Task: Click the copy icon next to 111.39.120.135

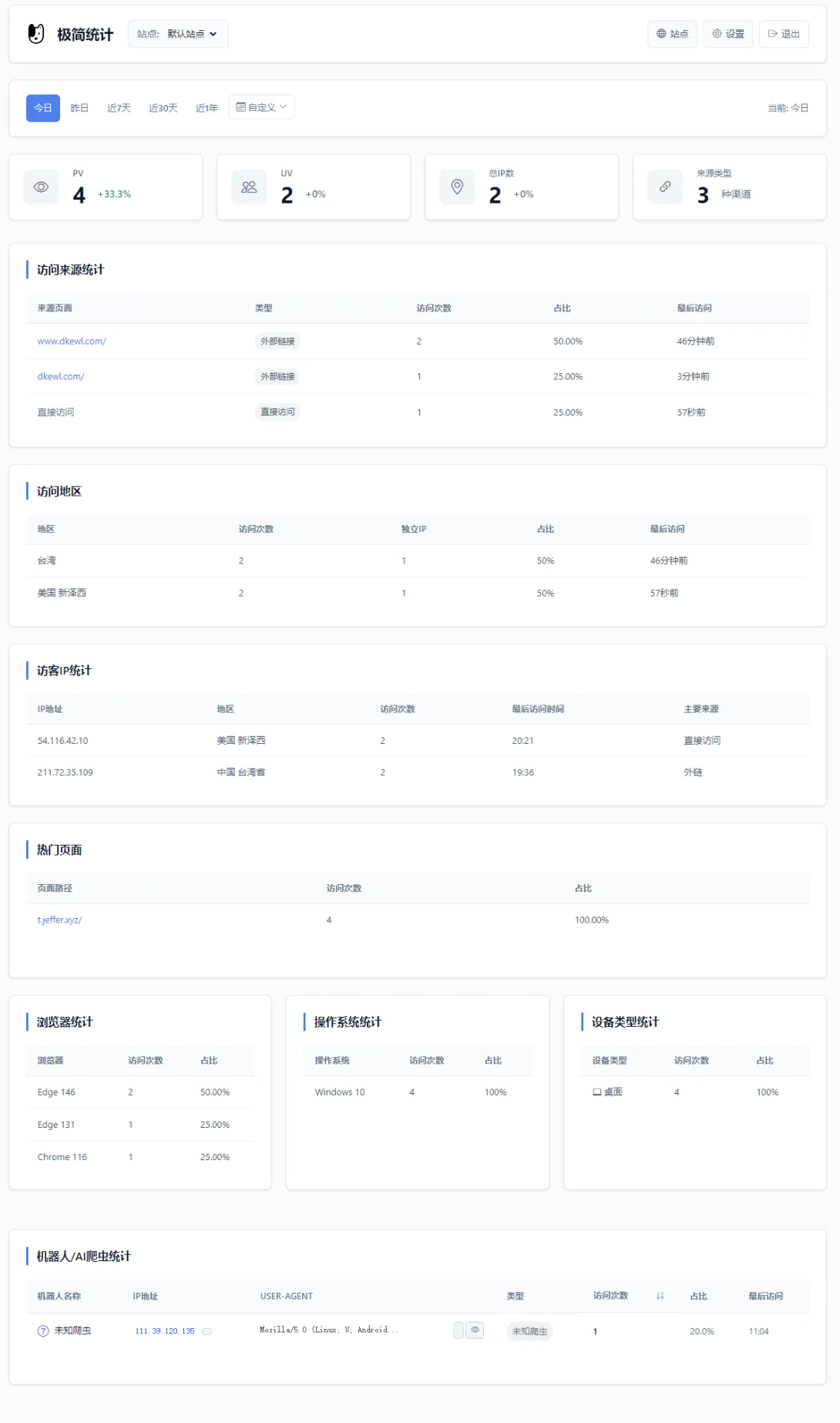Action: pyautogui.click(x=207, y=1331)
